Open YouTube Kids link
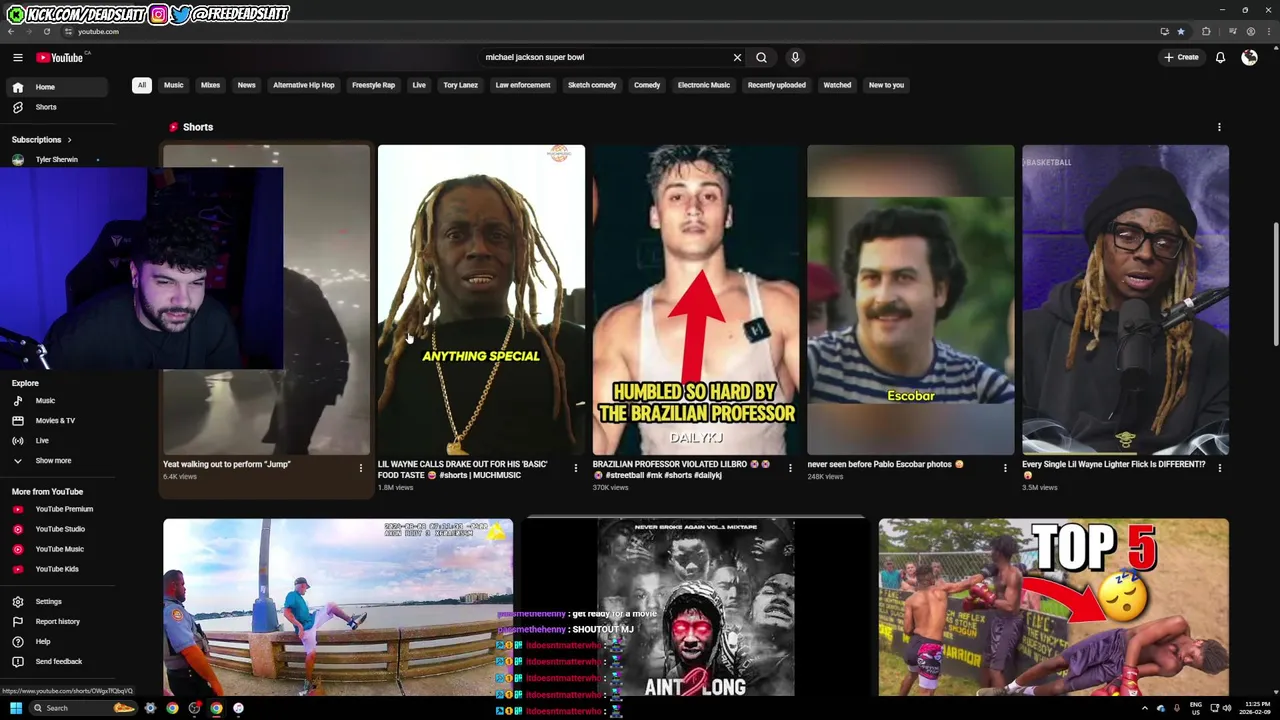 coord(57,569)
